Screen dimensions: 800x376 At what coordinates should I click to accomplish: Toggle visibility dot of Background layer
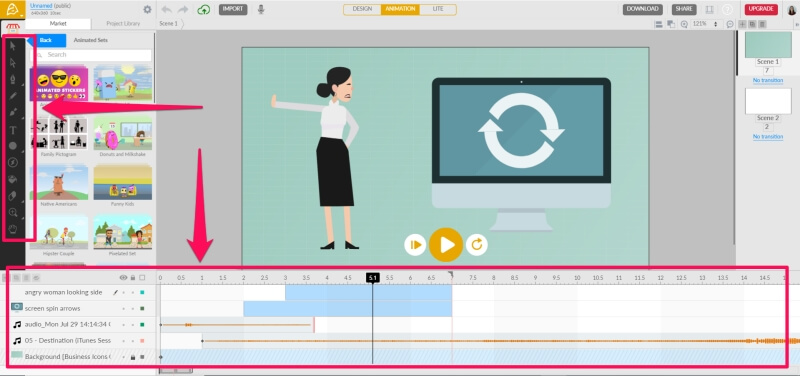coord(123,357)
